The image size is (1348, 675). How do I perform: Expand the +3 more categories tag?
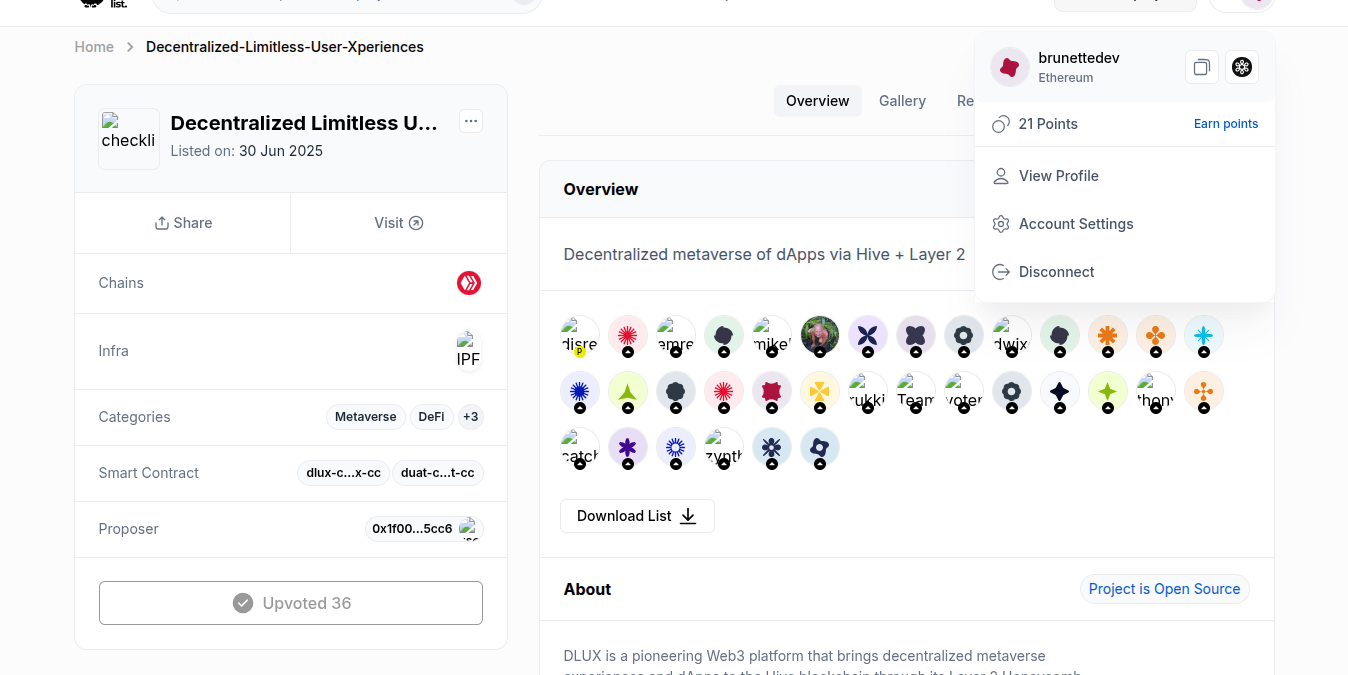[471, 417]
